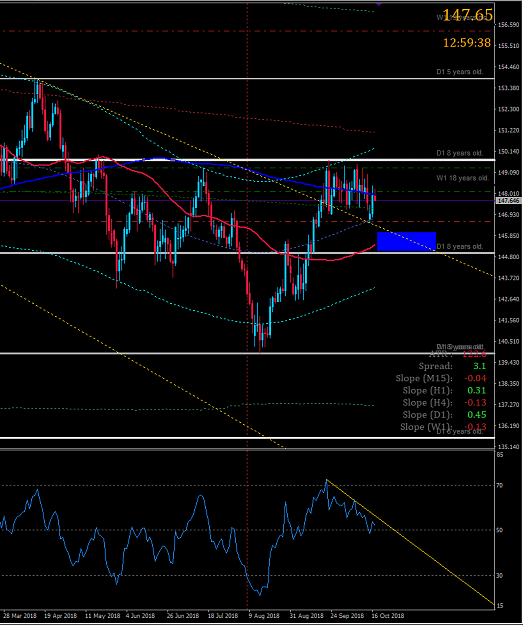Screen dimensions: 523x625
Task: Click the 139.430 price scale label
Action: point(509,363)
